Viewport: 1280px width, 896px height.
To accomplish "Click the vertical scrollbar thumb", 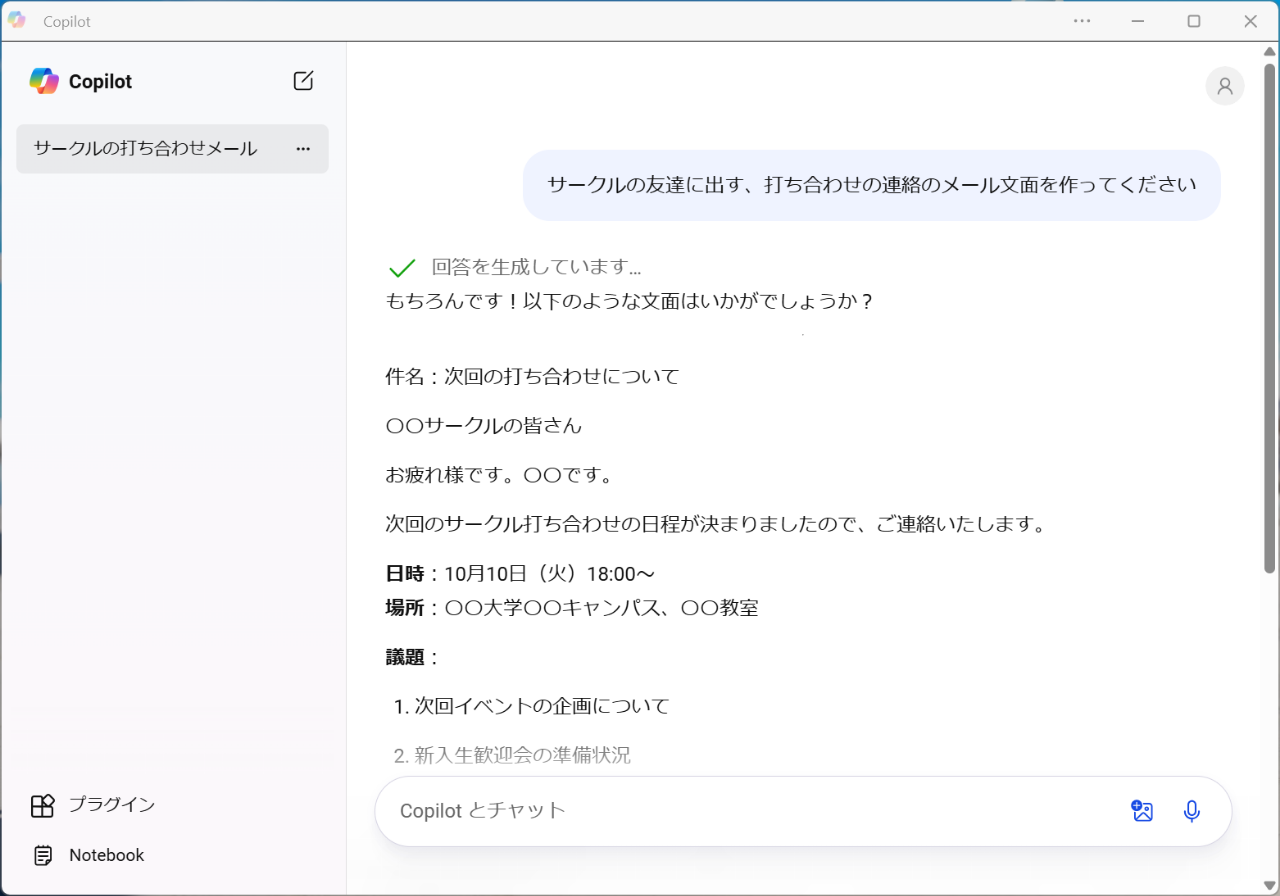I will [x=1270, y=320].
